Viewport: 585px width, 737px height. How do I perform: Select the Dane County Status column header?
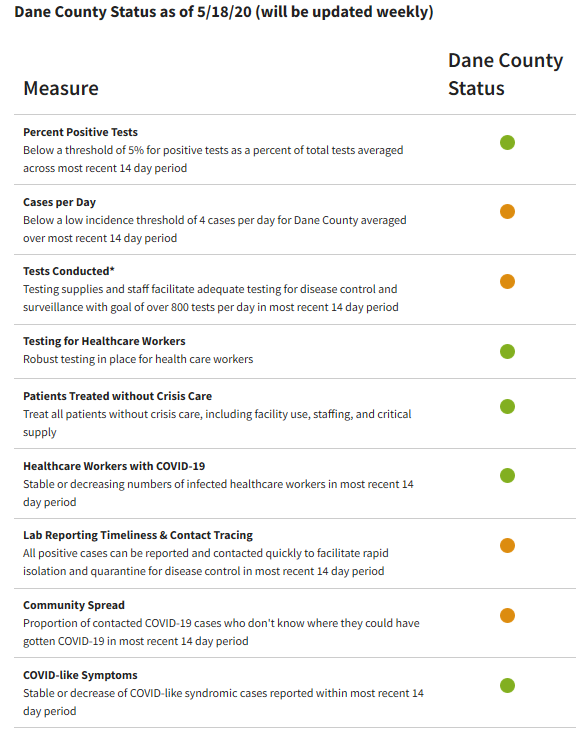click(505, 74)
